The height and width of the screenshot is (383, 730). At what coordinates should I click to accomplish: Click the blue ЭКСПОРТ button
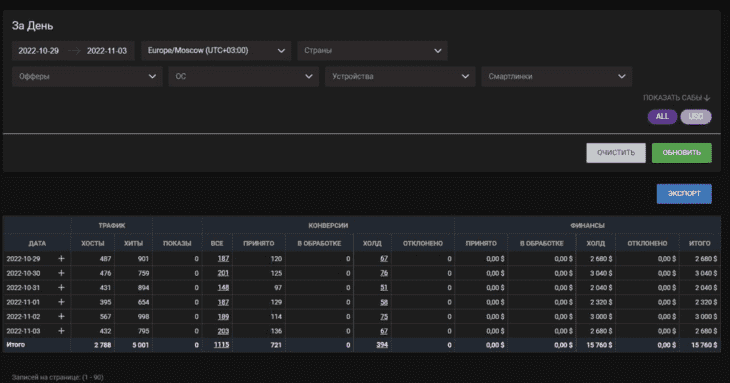point(684,194)
